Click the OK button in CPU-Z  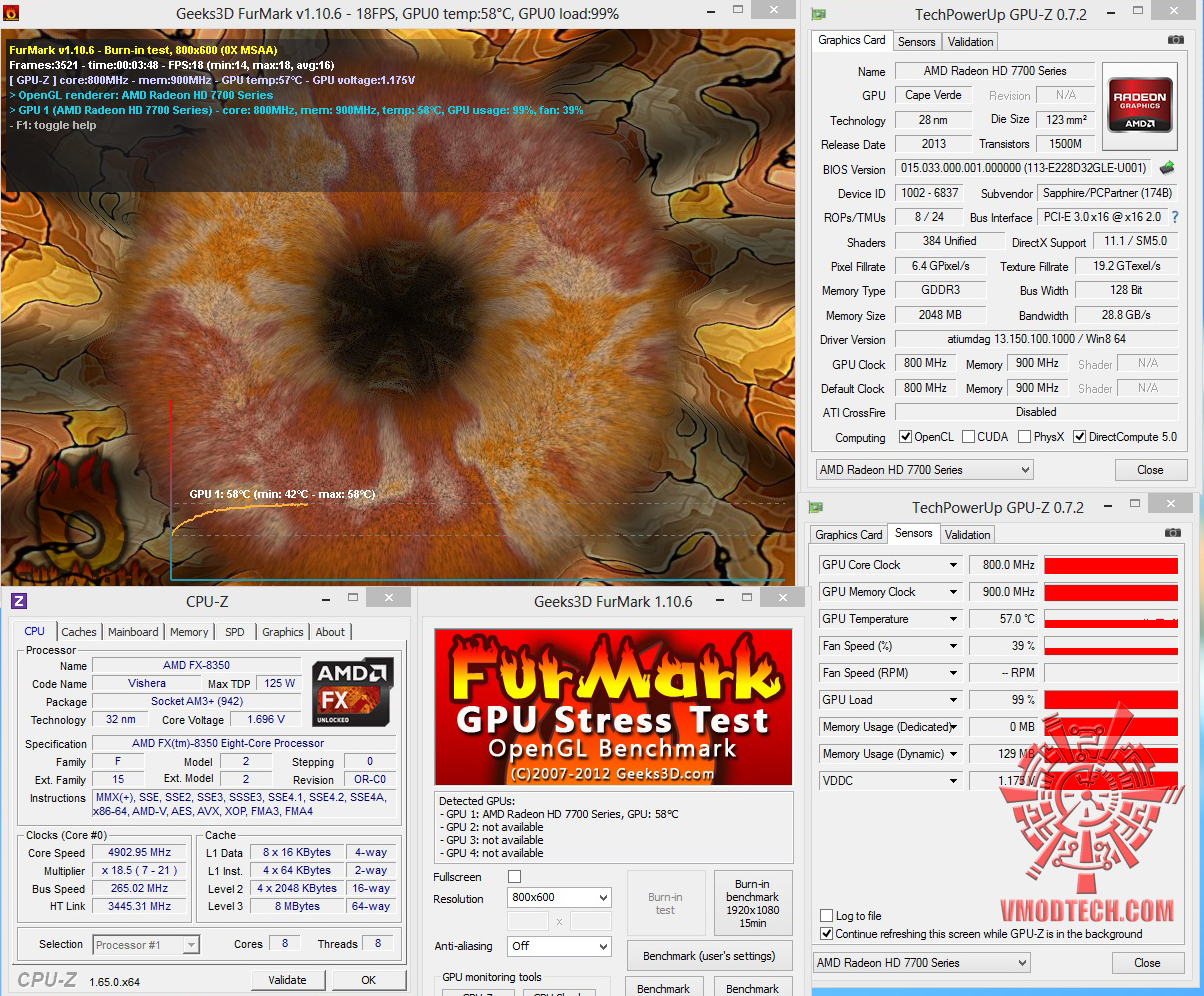(x=369, y=980)
